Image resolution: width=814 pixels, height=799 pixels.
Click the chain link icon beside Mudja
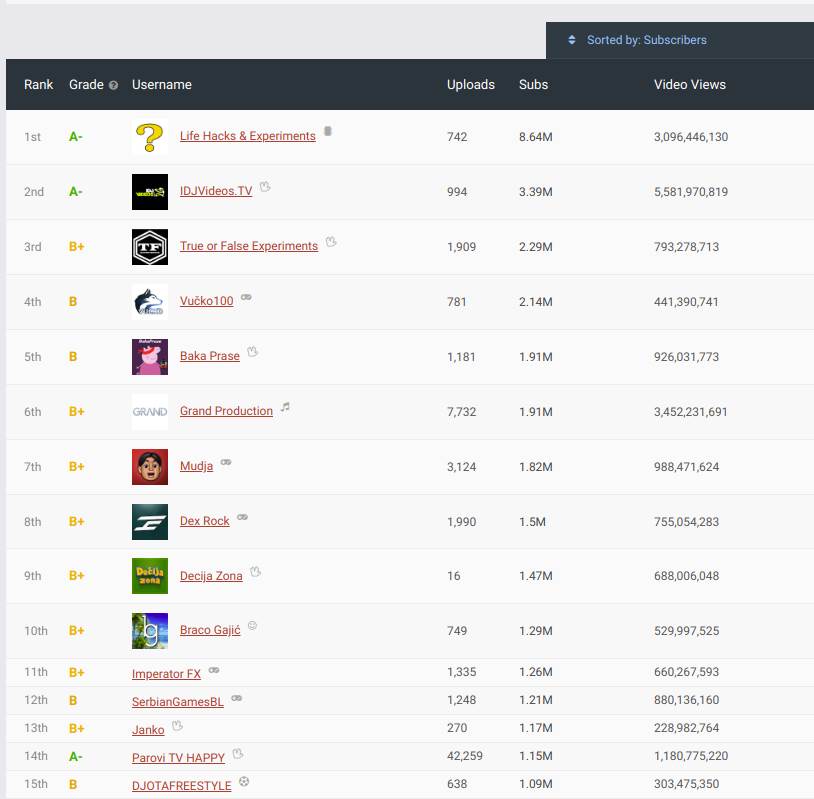[x=225, y=462]
